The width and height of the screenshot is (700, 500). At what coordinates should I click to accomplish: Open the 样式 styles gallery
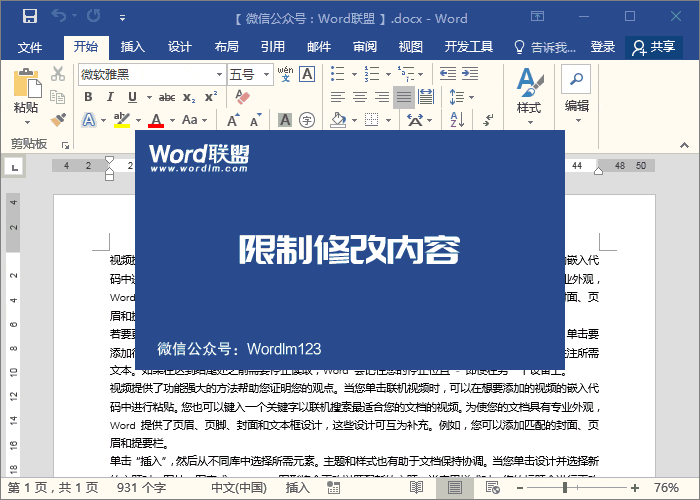(x=529, y=96)
